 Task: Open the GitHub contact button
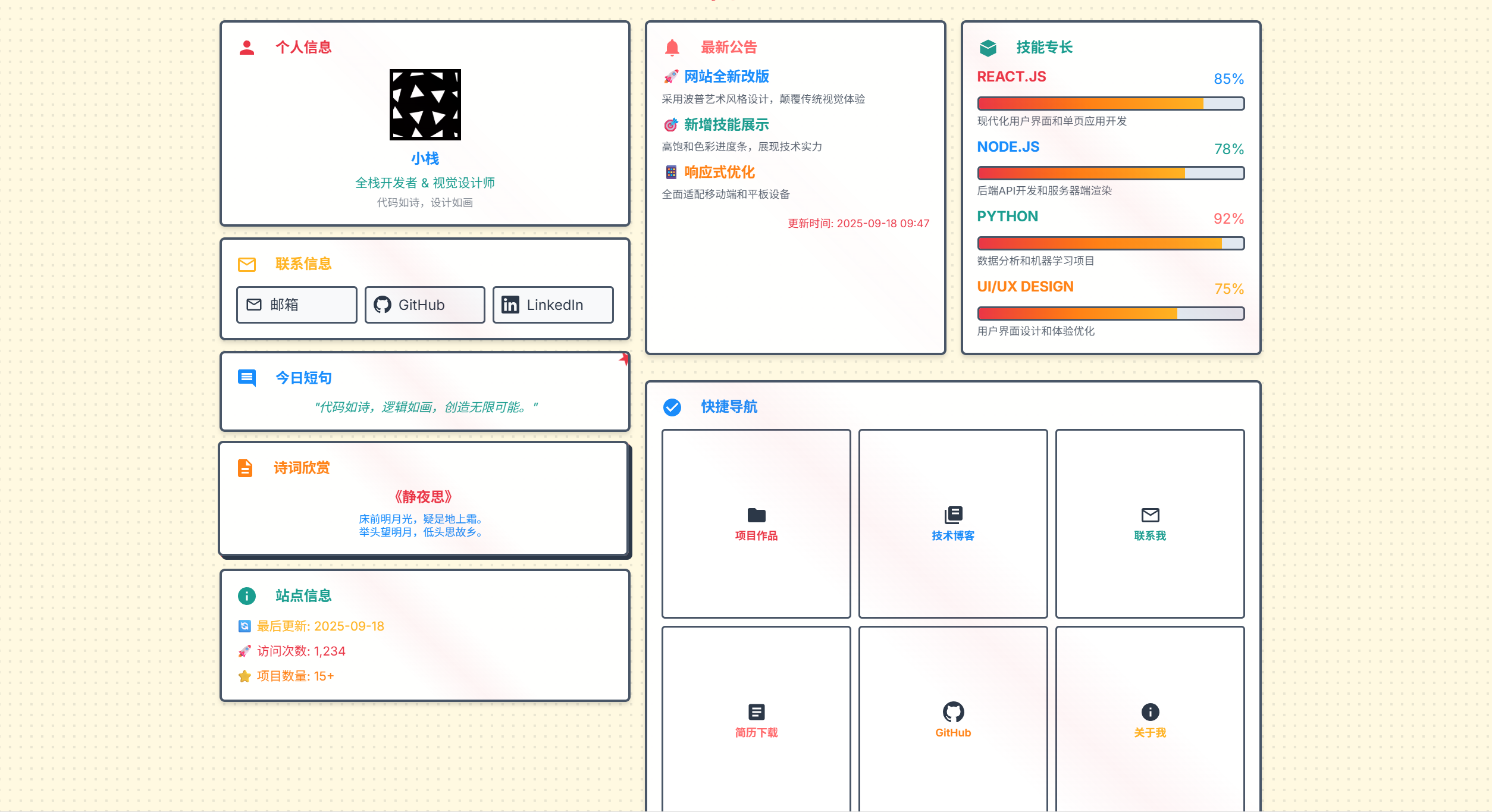[425, 305]
